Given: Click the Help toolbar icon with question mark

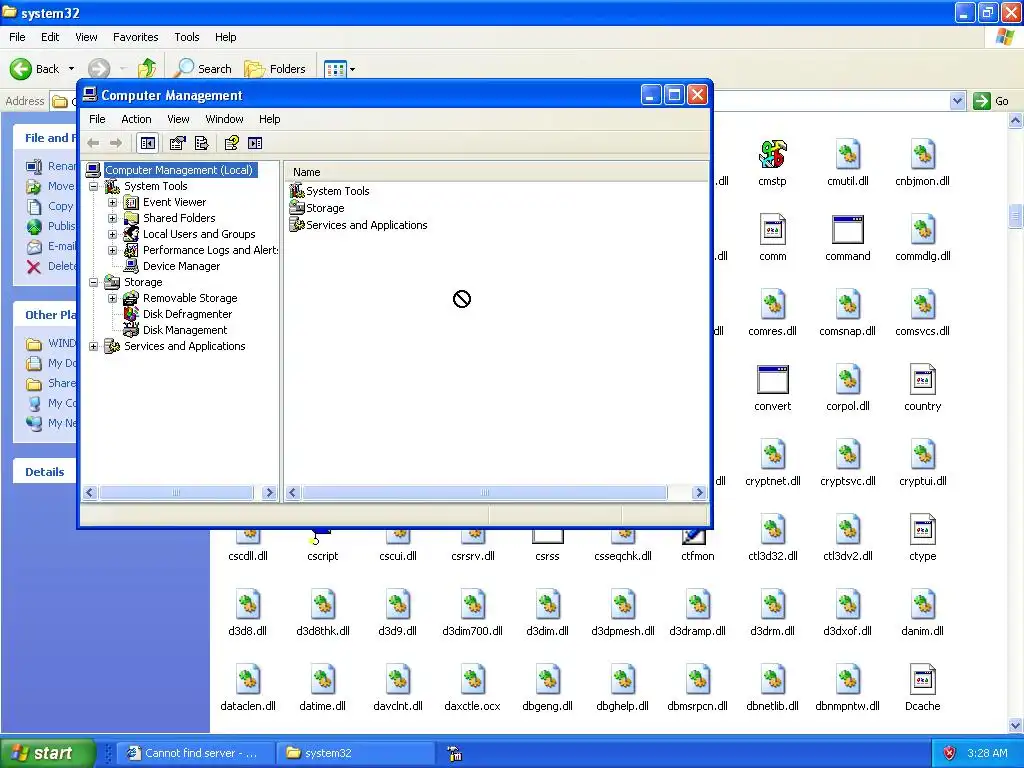Looking at the screenshot, I should coord(231,143).
